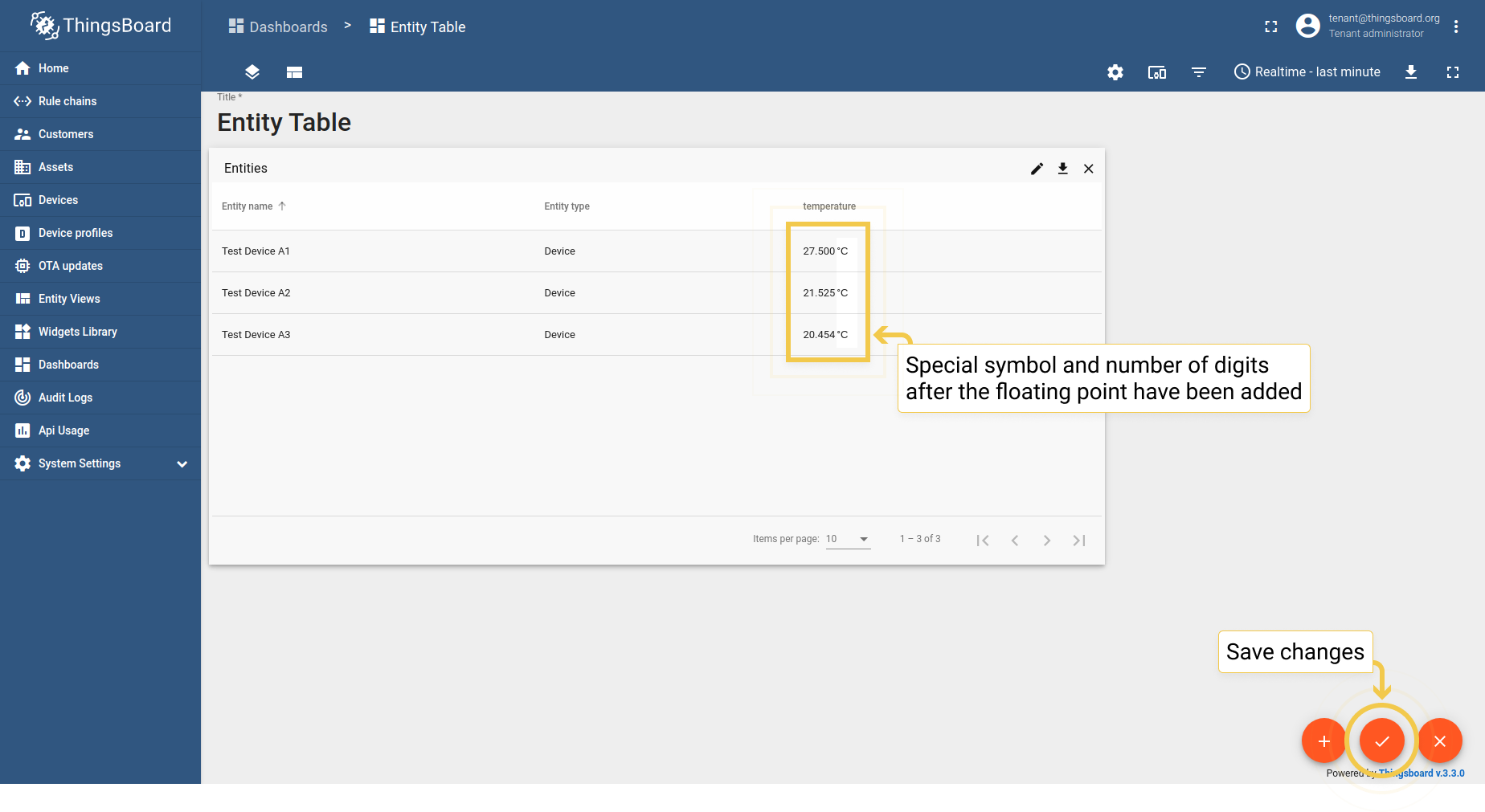
Task: Click the apply changes checkmark button
Action: (x=1381, y=741)
